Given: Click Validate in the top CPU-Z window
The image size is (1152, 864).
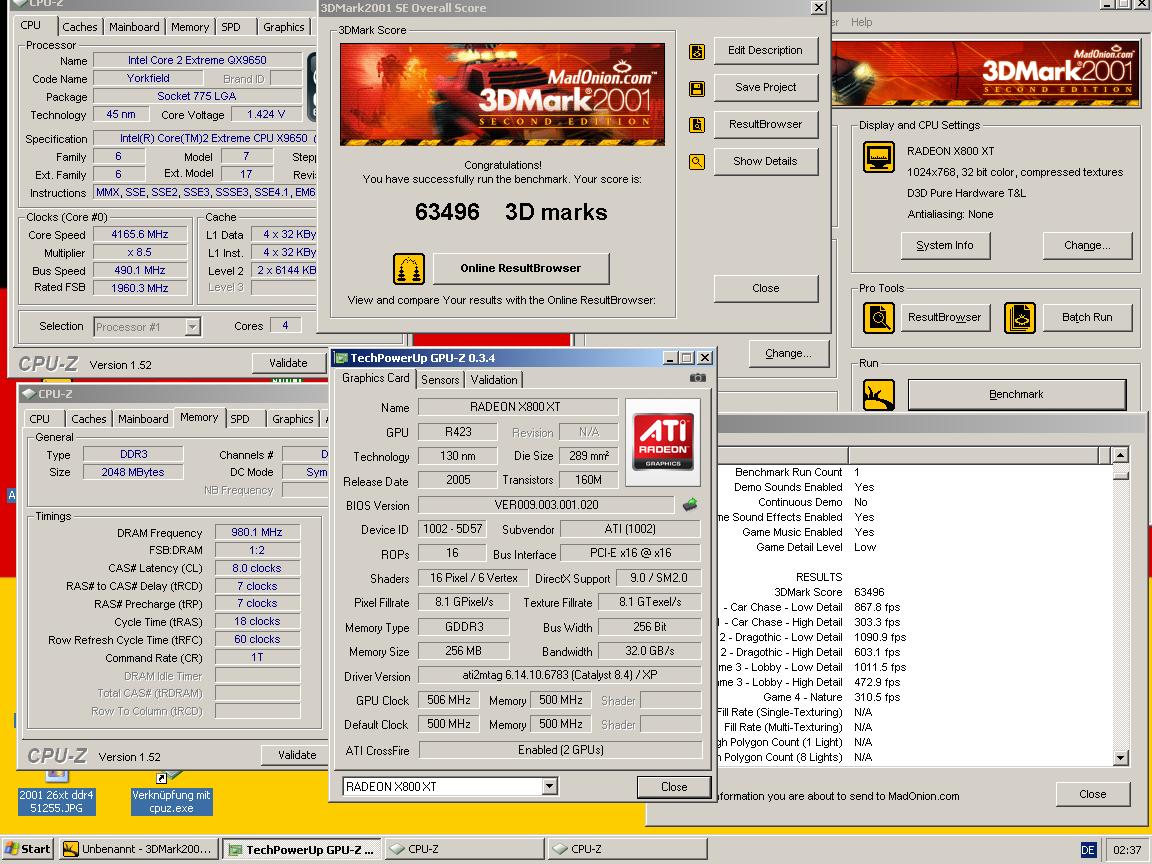Looking at the screenshot, I should tap(288, 363).
